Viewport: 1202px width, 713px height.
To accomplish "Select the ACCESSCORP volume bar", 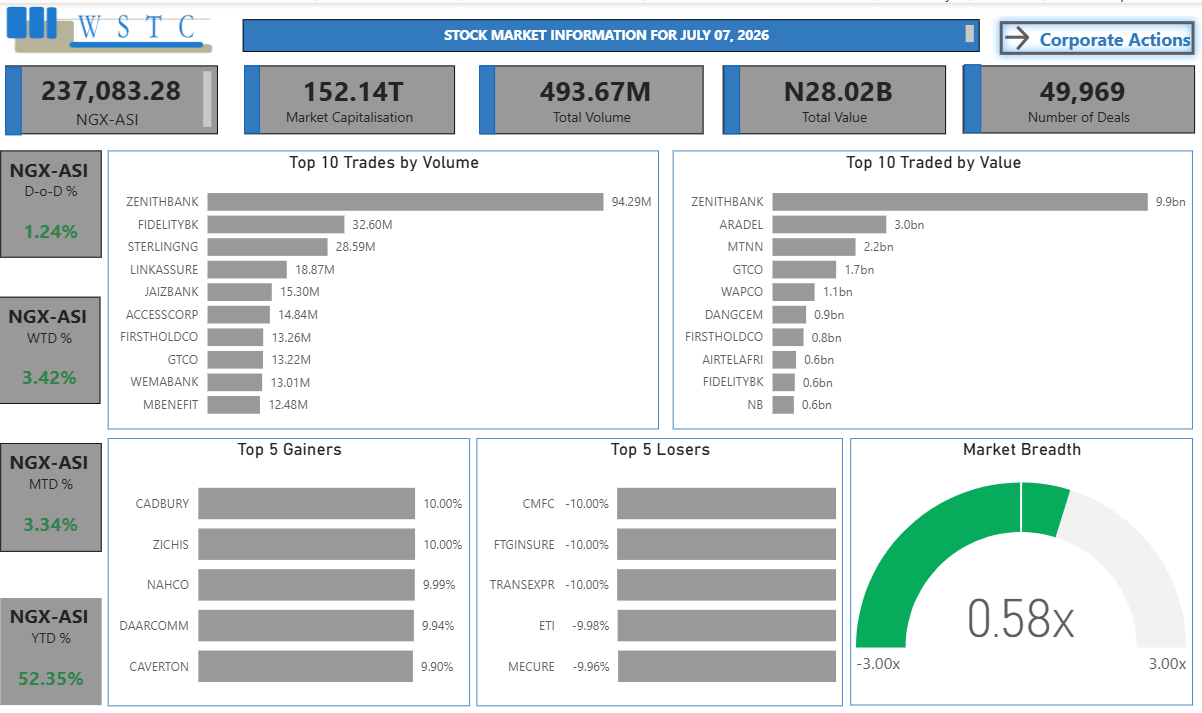I will tap(238, 314).
